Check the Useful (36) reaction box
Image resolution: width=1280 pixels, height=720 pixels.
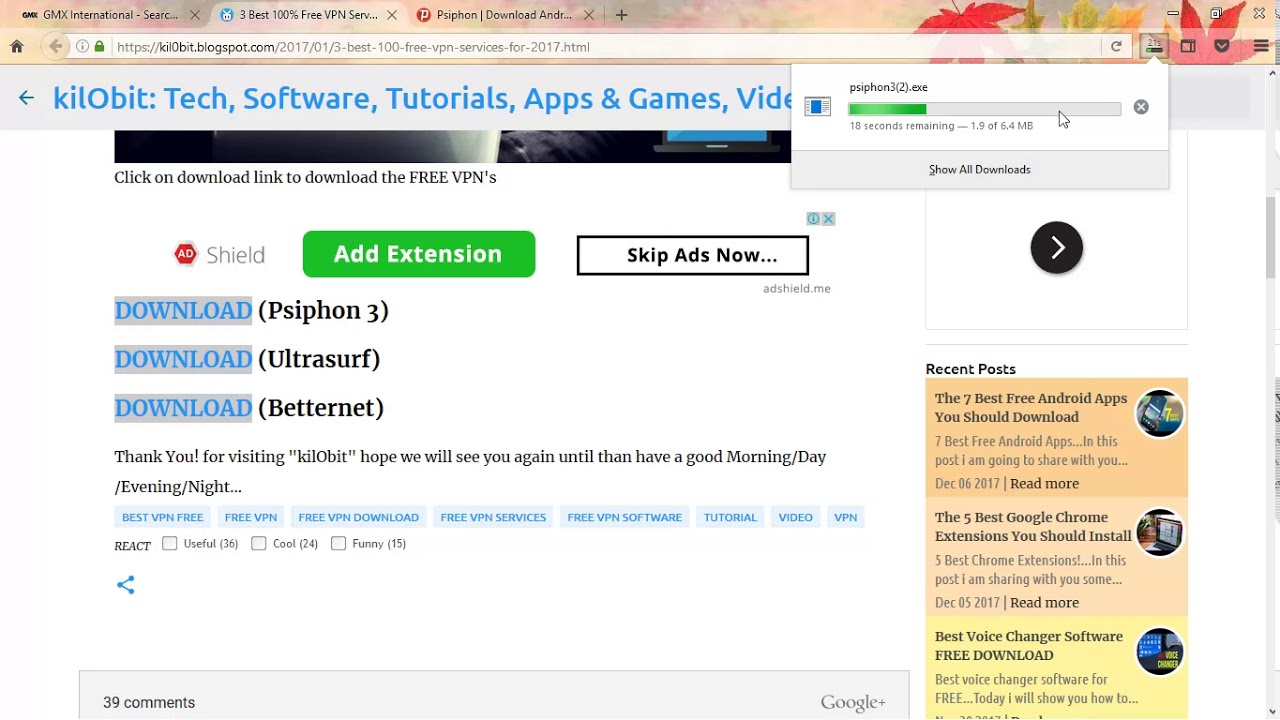(x=170, y=543)
